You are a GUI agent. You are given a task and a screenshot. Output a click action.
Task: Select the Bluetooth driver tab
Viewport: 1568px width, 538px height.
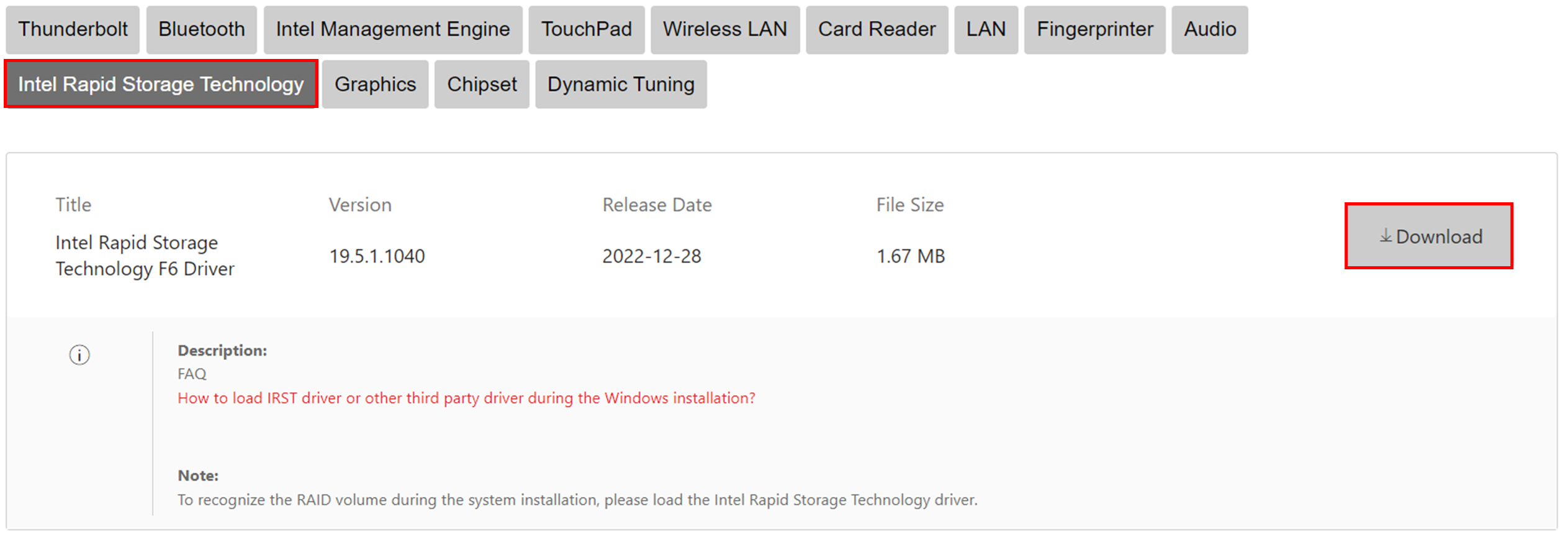click(201, 30)
